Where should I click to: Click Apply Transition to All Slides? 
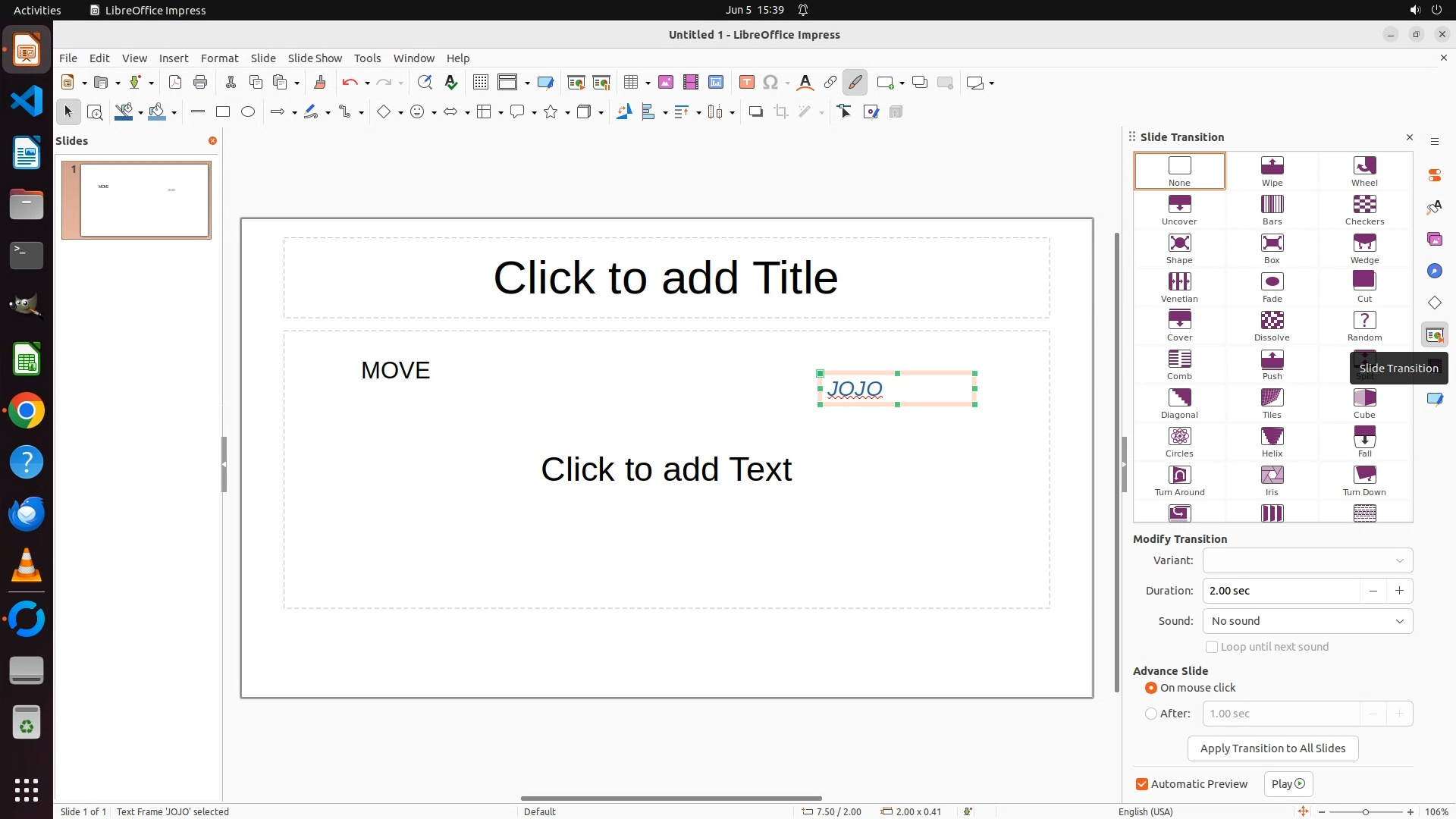[1272, 748]
